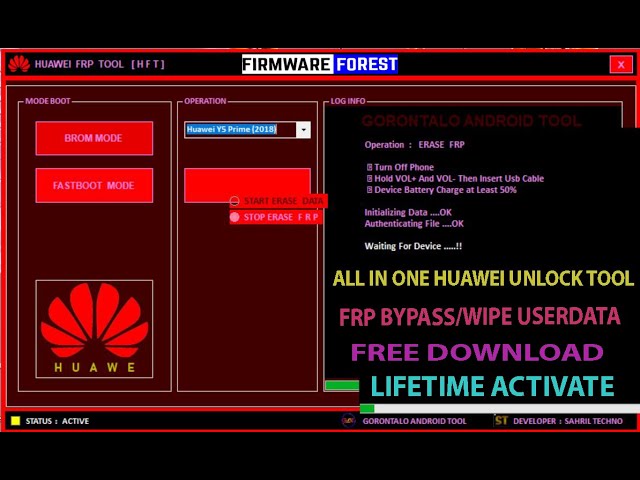Viewport: 640px width, 480px height.
Task: Click the 'DEVELOPER : SAHRIL TECHNO' text
Action: (568, 421)
